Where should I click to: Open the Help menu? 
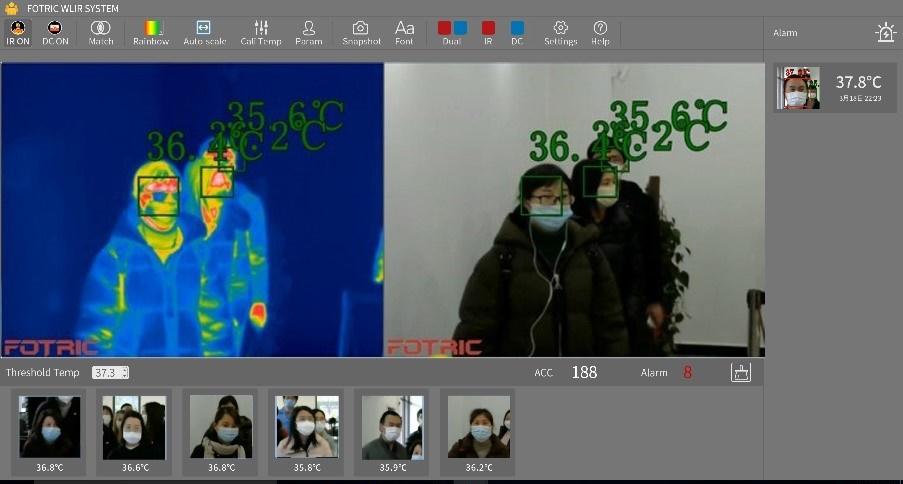click(x=600, y=33)
